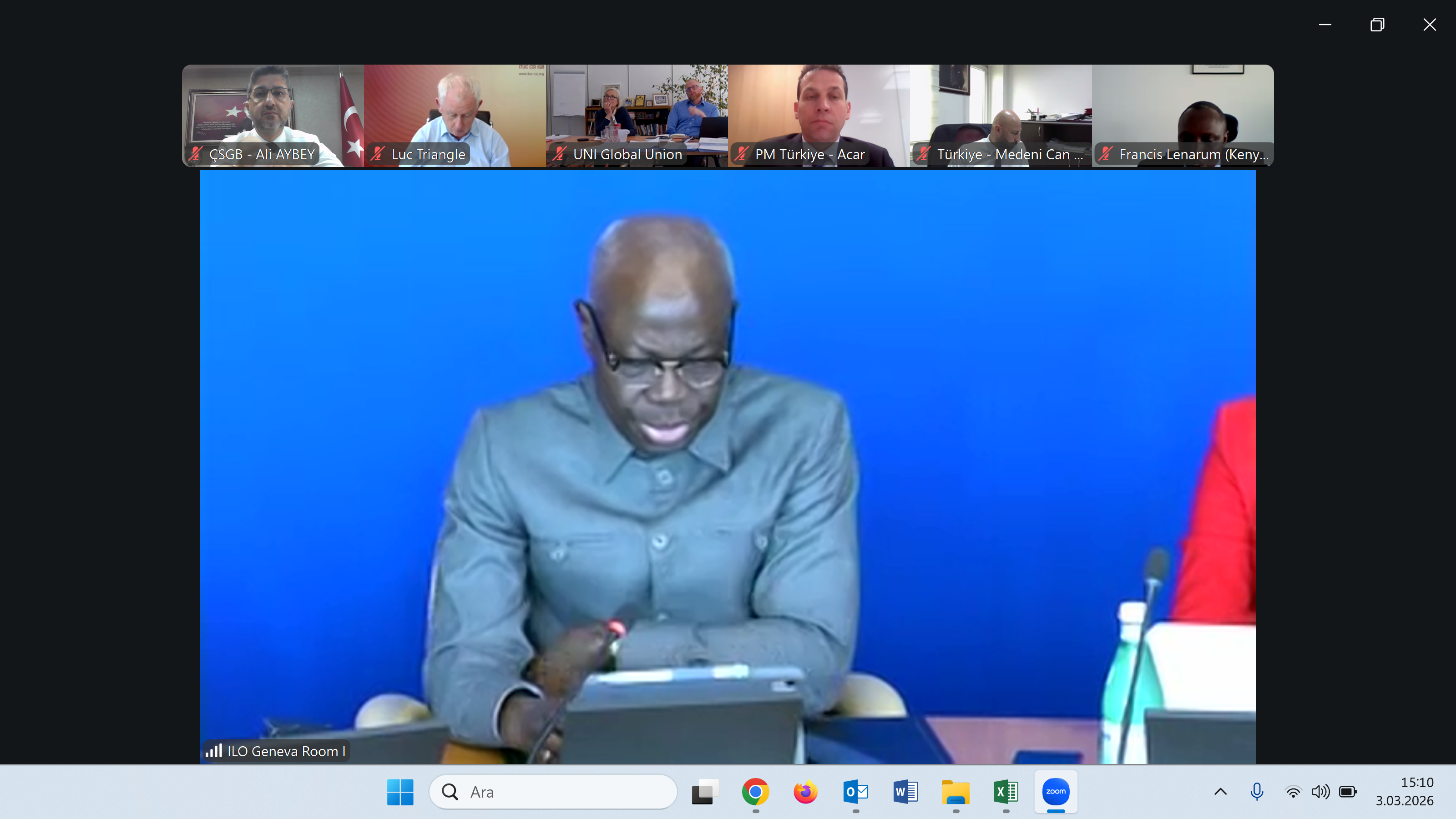
Task: Open the volume control slider
Action: [x=1321, y=792]
